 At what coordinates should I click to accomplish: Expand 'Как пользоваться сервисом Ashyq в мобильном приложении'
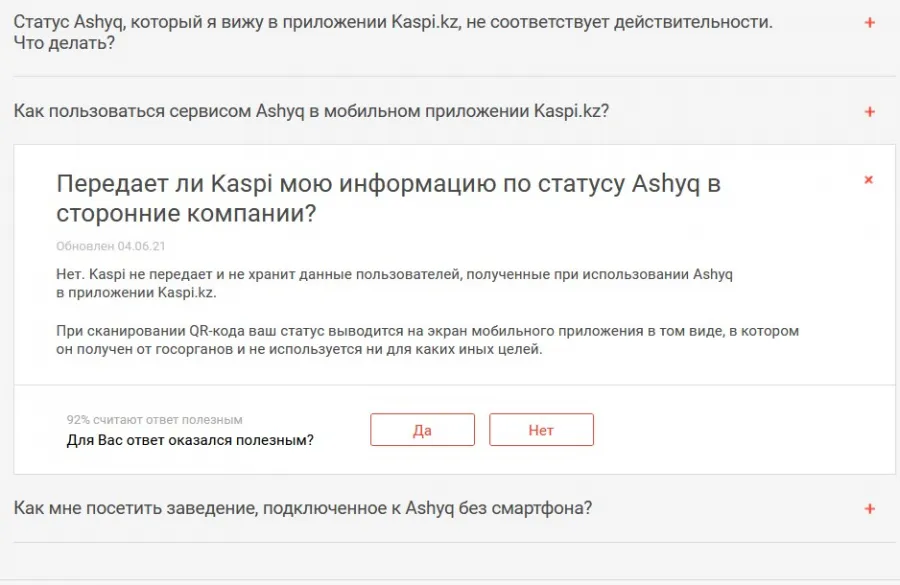coord(311,111)
